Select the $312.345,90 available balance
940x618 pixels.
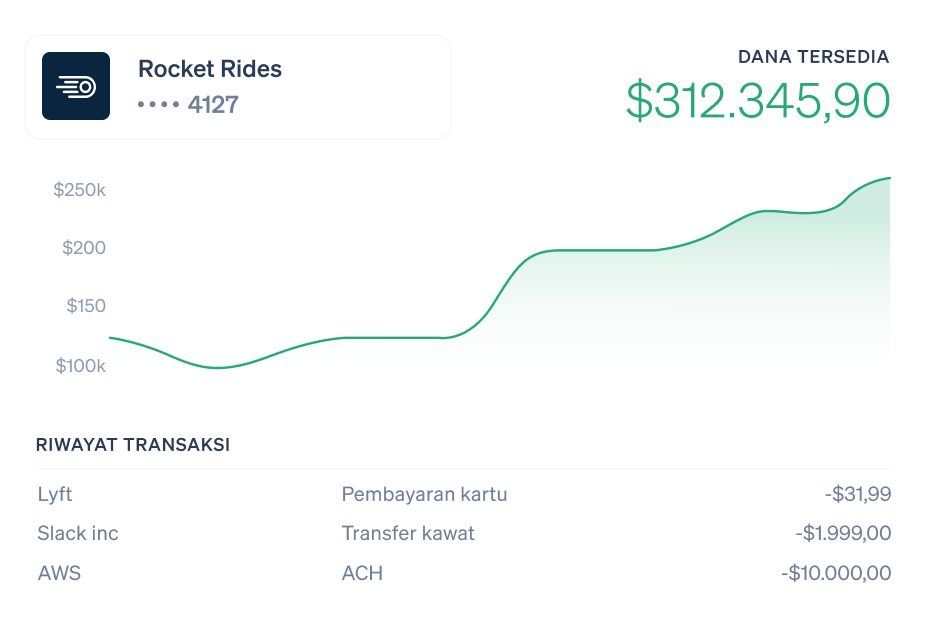click(758, 101)
